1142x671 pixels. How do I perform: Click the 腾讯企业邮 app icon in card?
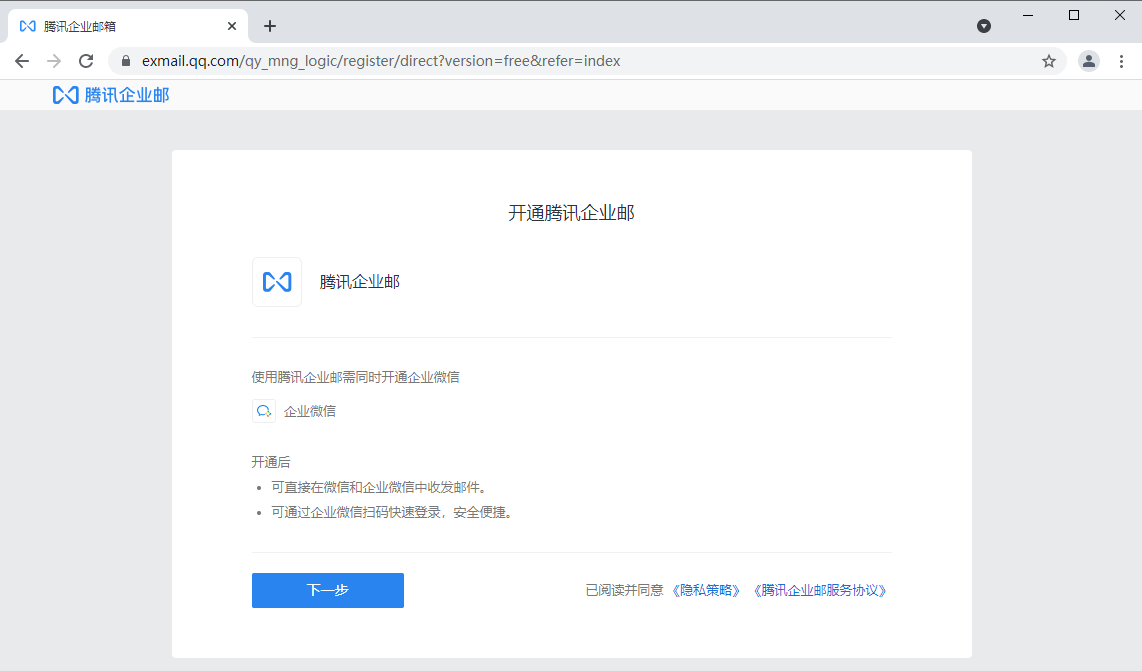click(277, 282)
